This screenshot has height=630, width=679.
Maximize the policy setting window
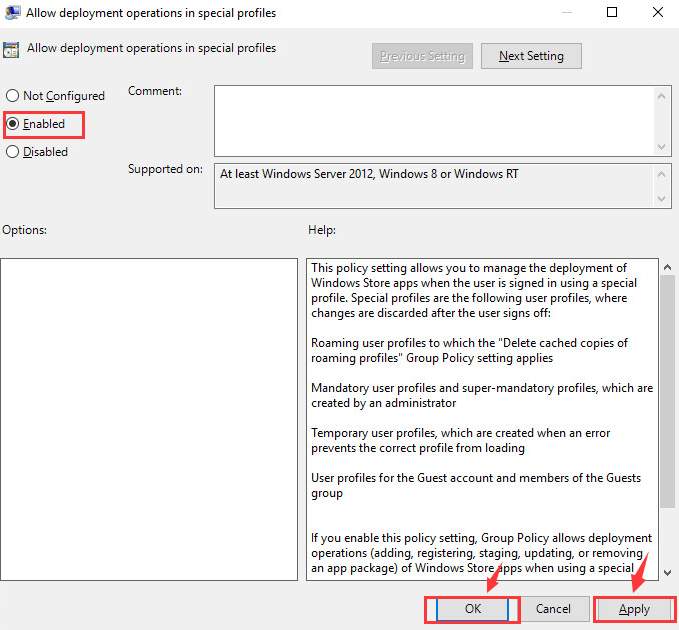[x=612, y=12]
